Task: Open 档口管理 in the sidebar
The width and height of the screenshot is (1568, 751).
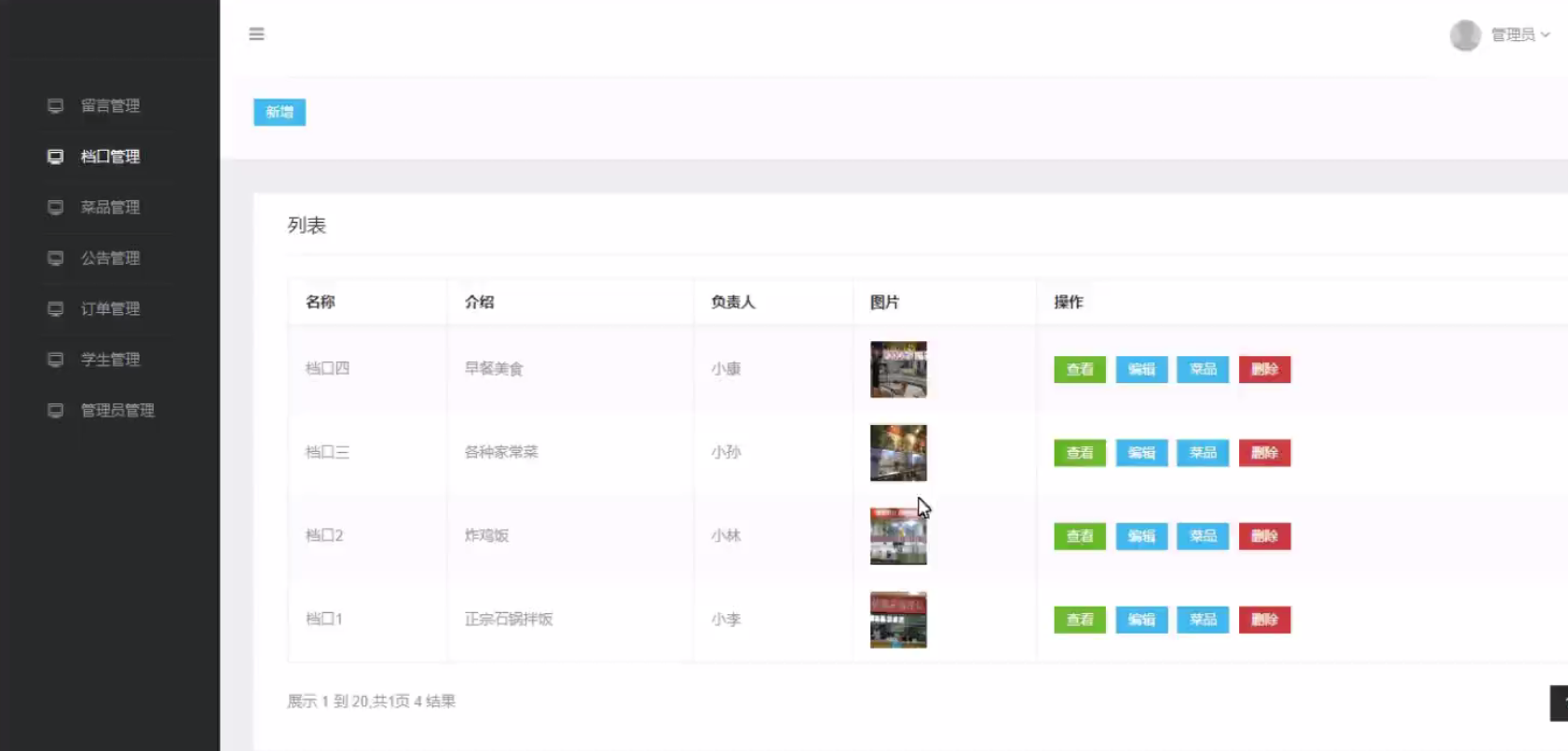Action: (x=110, y=157)
